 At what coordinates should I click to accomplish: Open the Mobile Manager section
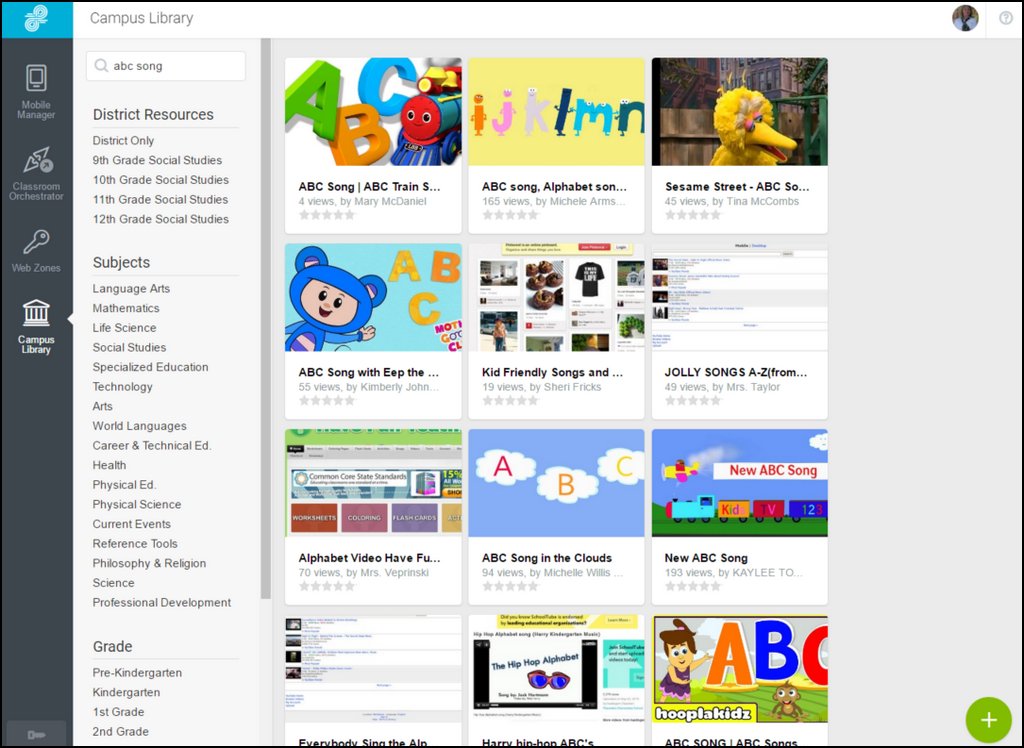(x=36, y=91)
